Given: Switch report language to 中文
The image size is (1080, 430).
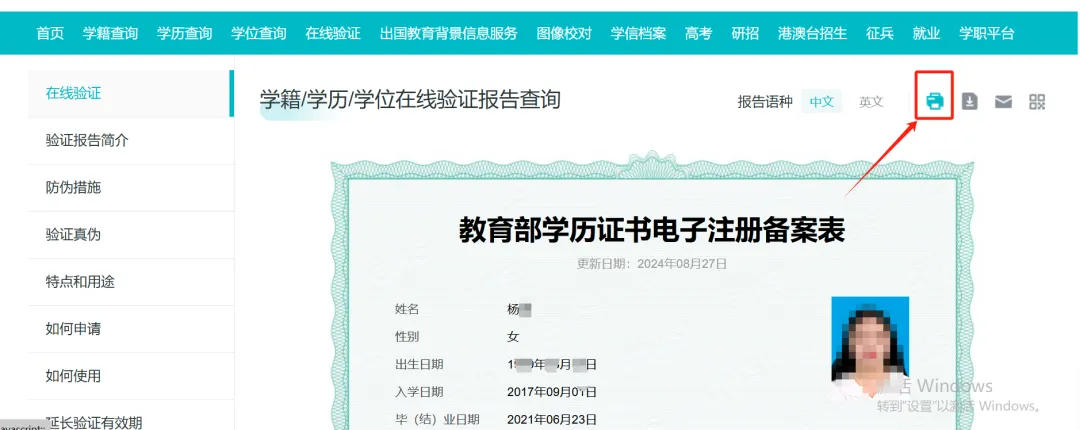Looking at the screenshot, I should [x=822, y=102].
